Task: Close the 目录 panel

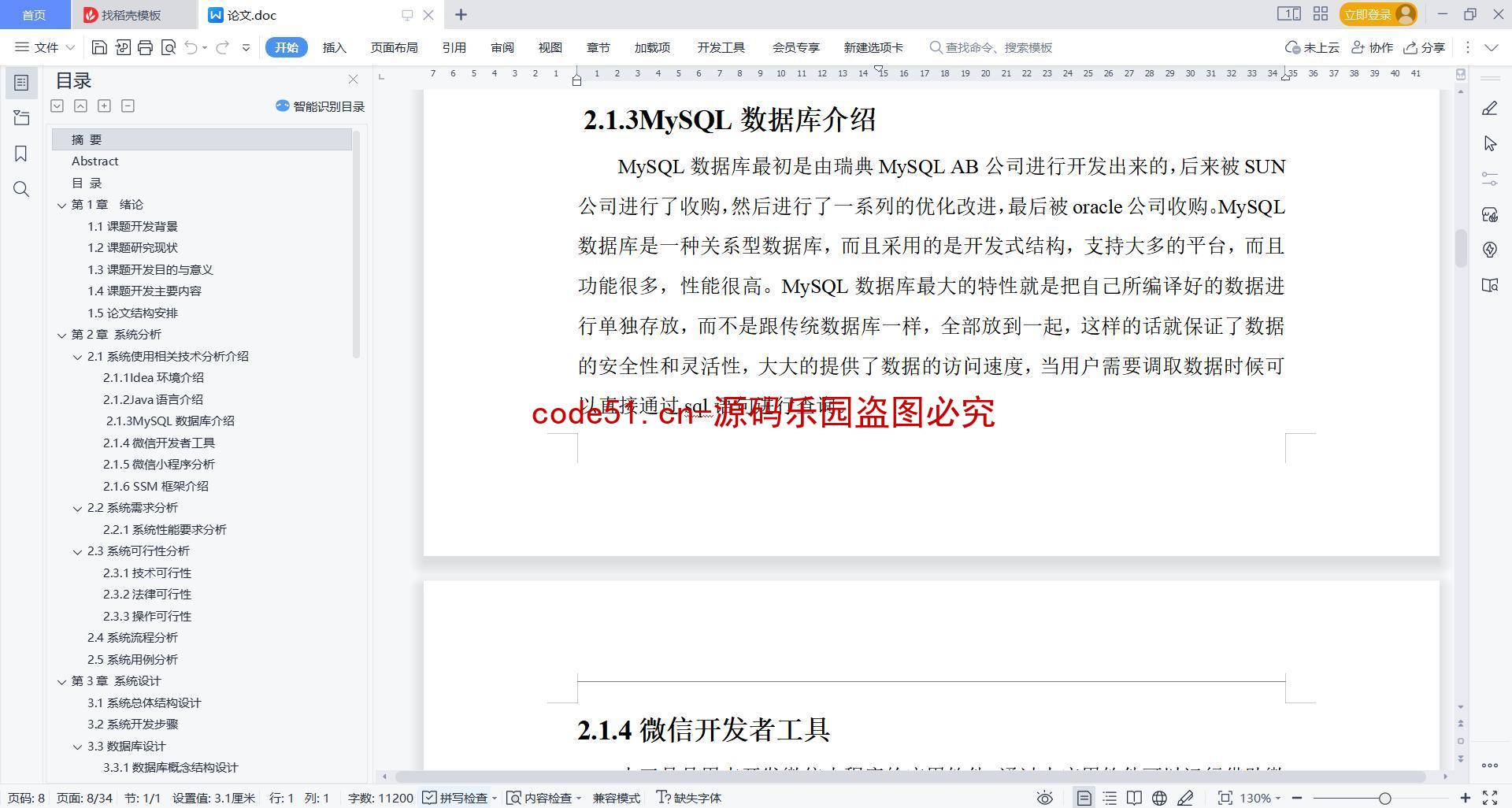Action: (353, 80)
